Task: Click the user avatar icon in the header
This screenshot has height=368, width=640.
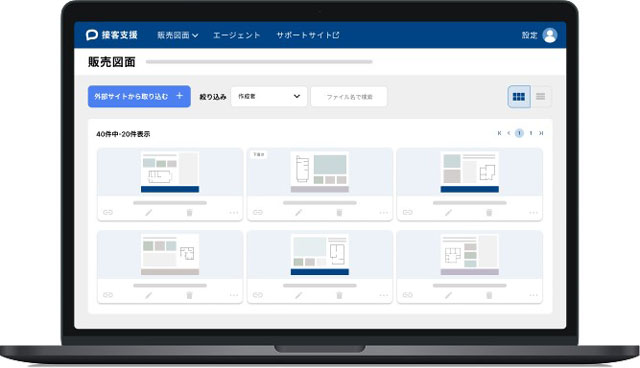Action: (x=550, y=35)
